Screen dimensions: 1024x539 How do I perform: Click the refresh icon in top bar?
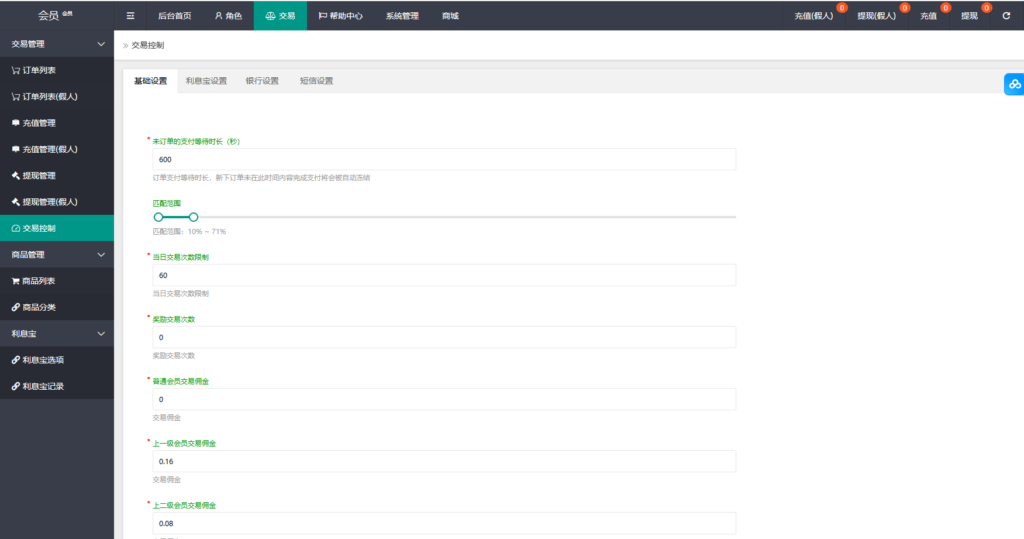point(1006,16)
